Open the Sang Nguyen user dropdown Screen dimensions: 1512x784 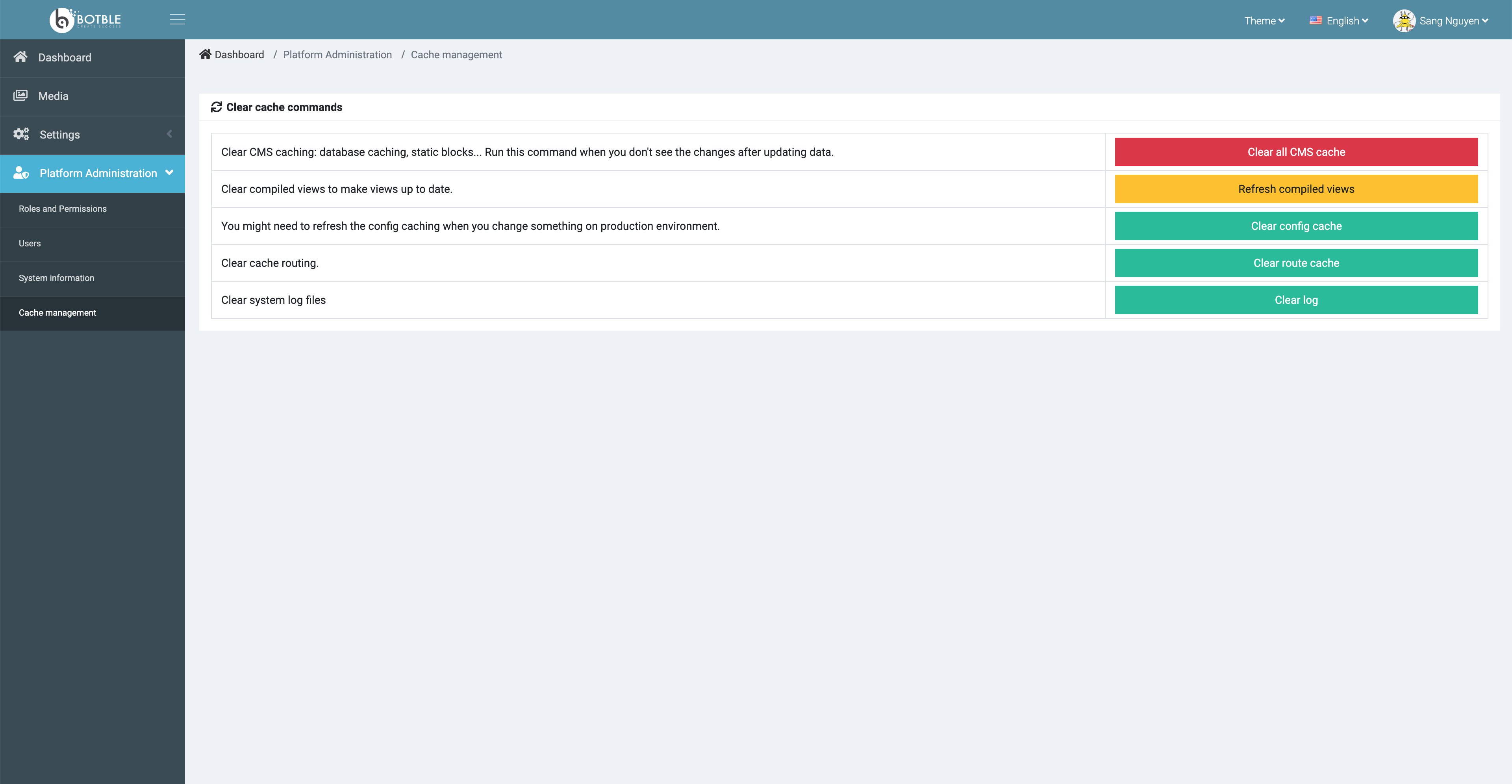(x=1441, y=20)
